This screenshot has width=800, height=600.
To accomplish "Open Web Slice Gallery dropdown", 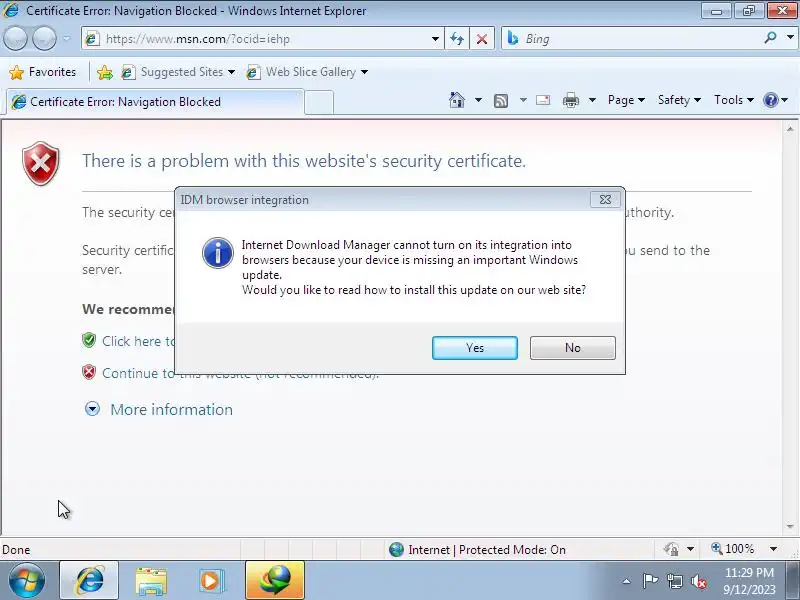I will pos(307,72).
